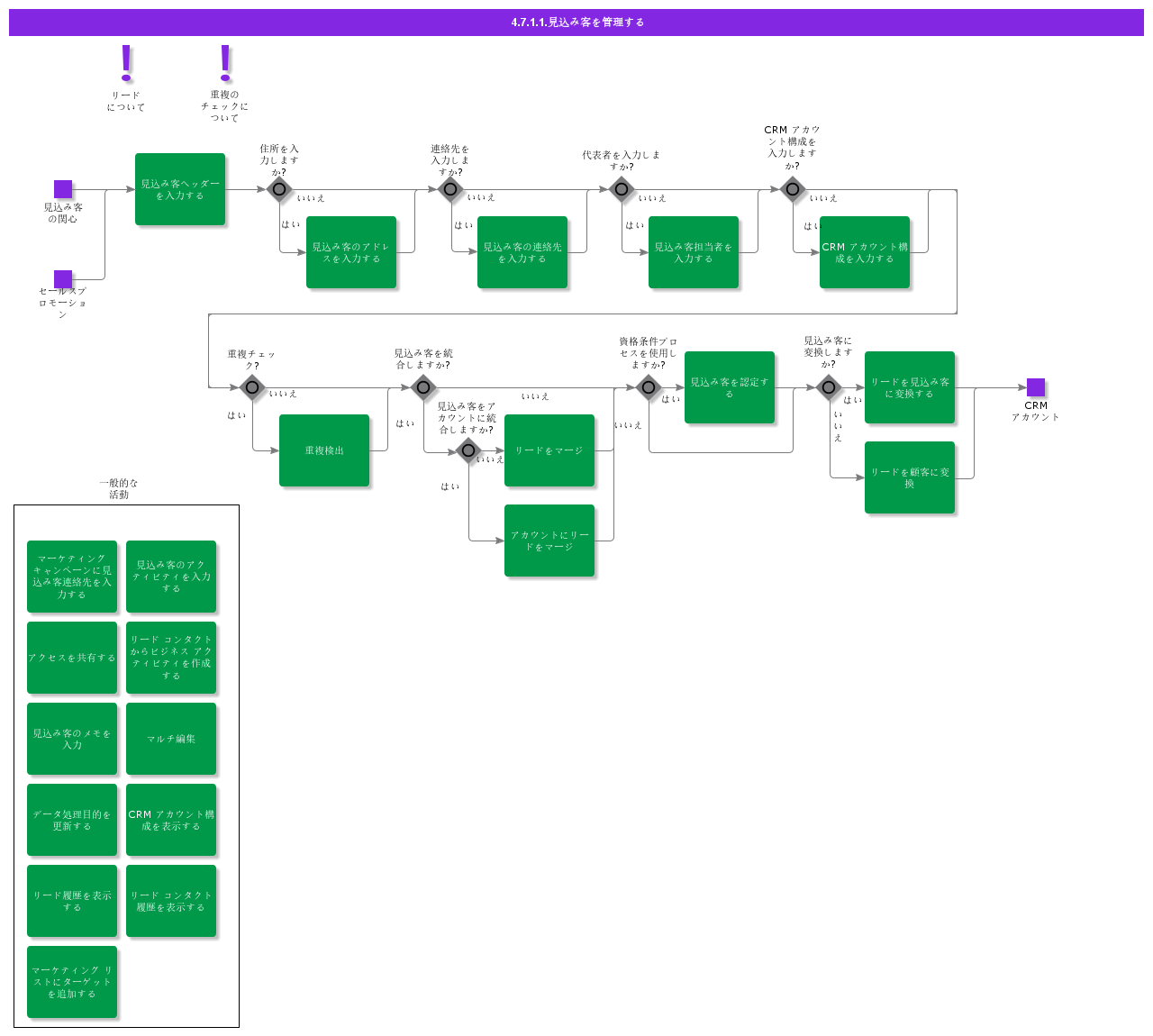
Task: Click the リードをマージ activity box
Action: [x=549, y=450]
